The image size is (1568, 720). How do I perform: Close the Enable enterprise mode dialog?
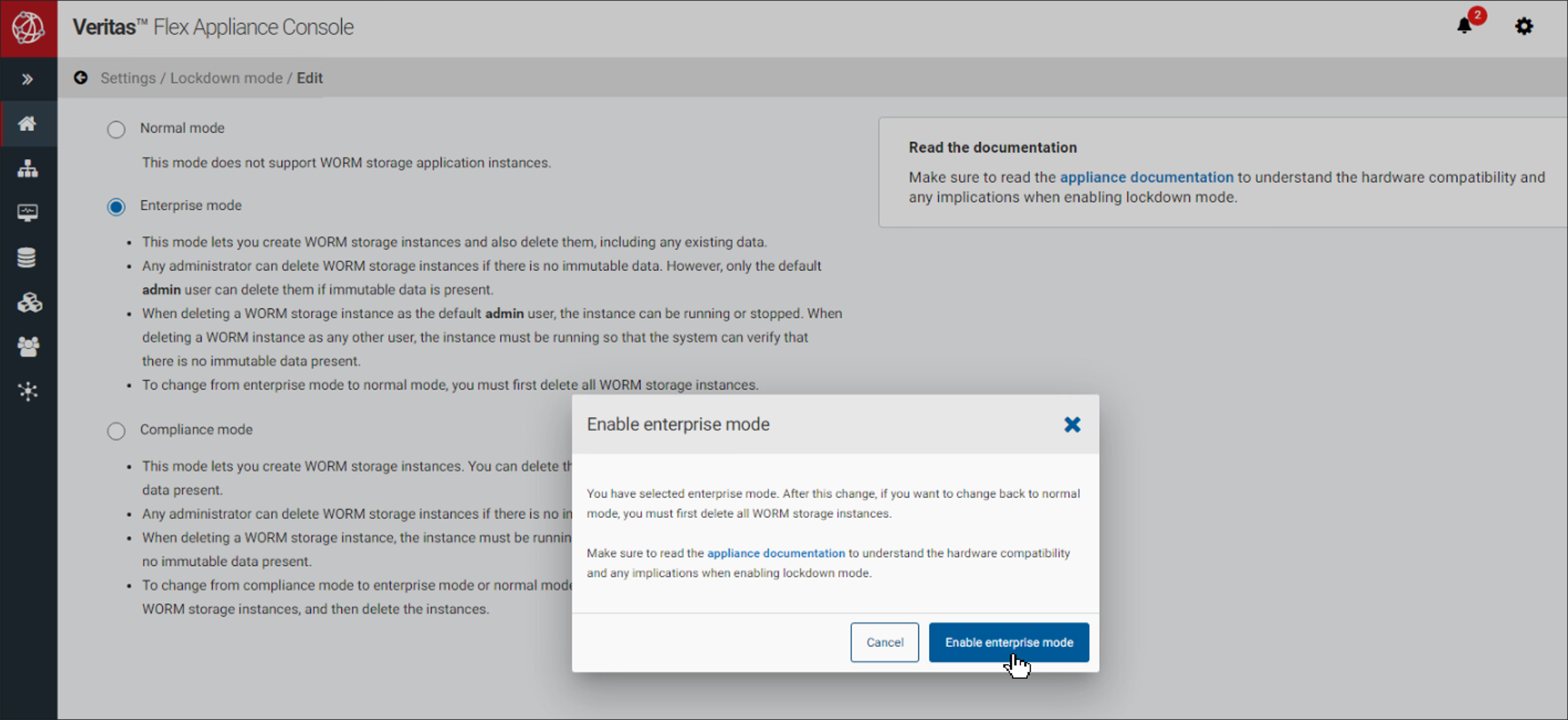coord(1072,424)
